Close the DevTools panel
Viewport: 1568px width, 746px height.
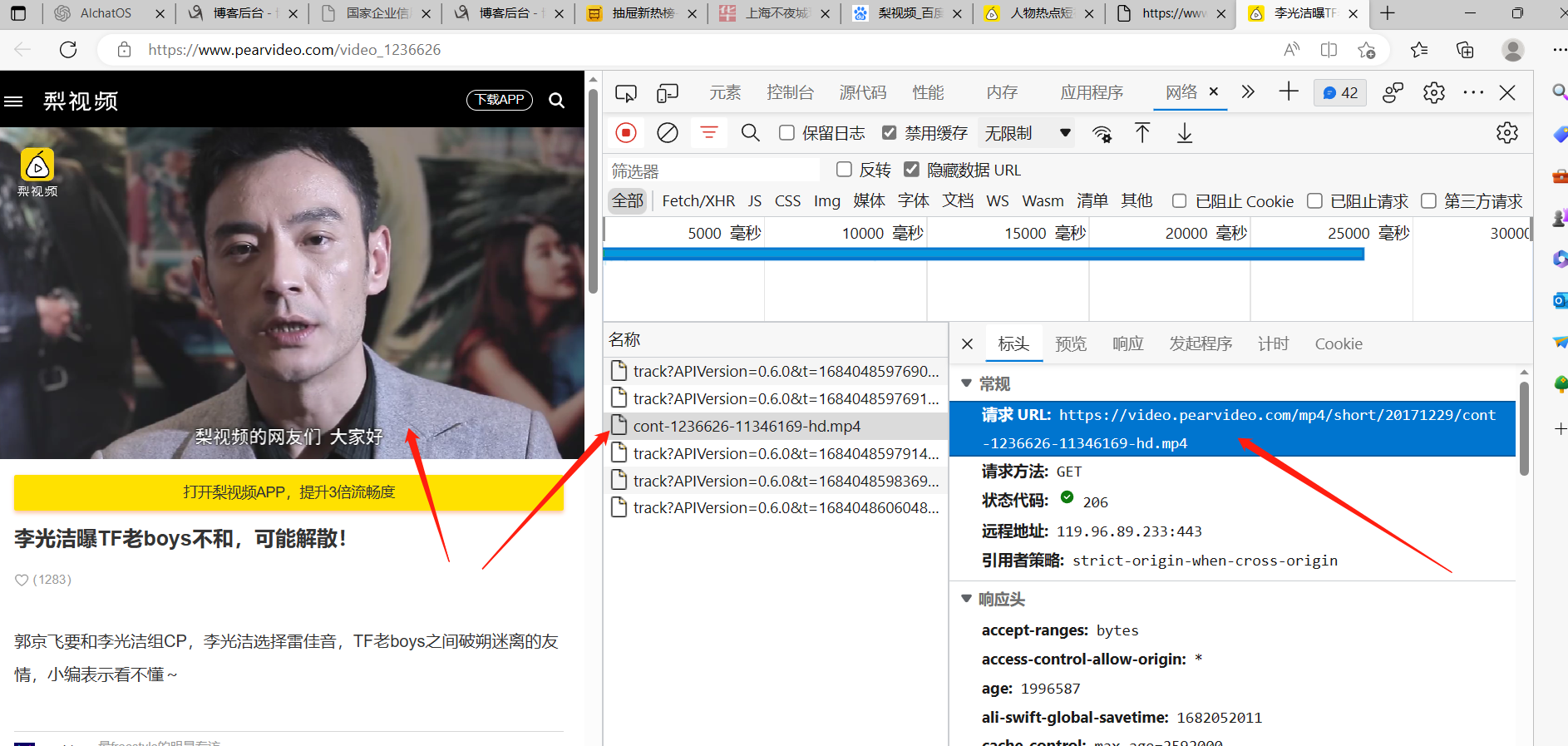(x=1507, y=93)
